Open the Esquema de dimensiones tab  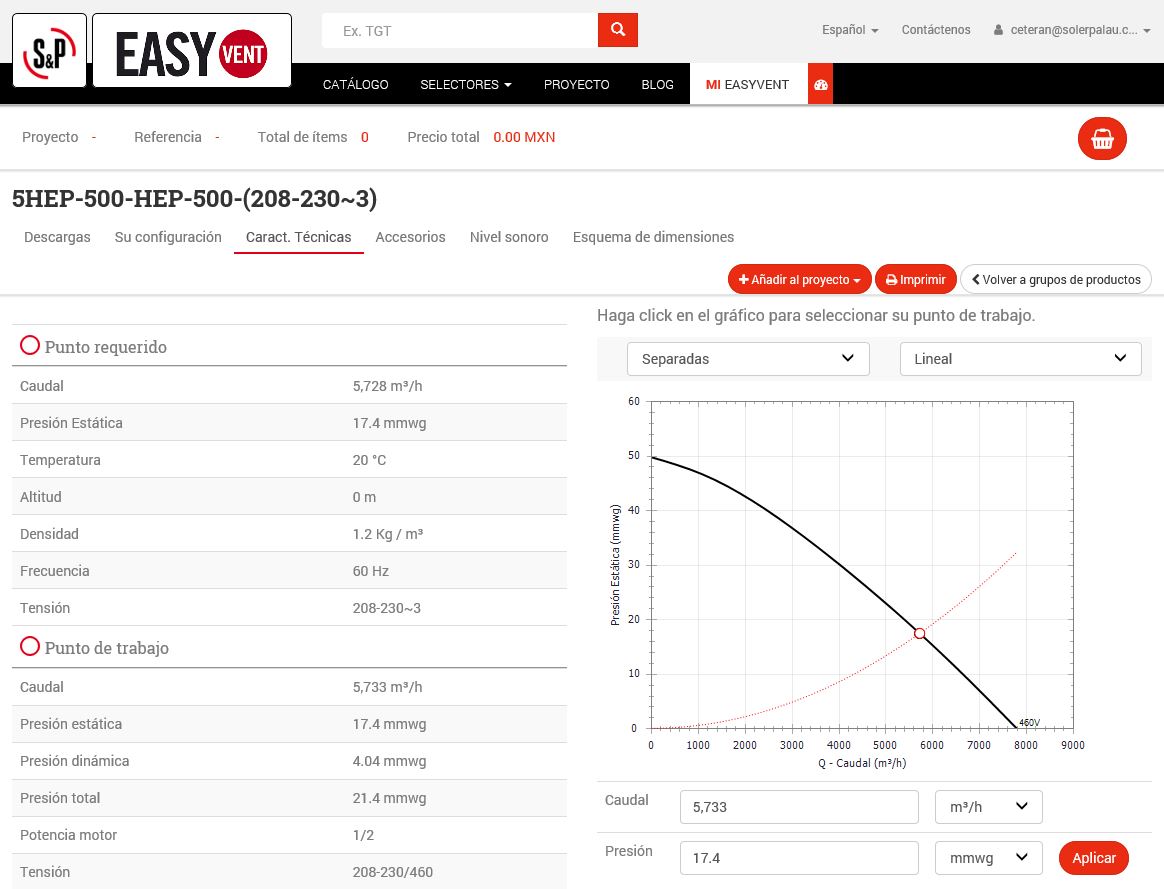click(x=653, y=237)
